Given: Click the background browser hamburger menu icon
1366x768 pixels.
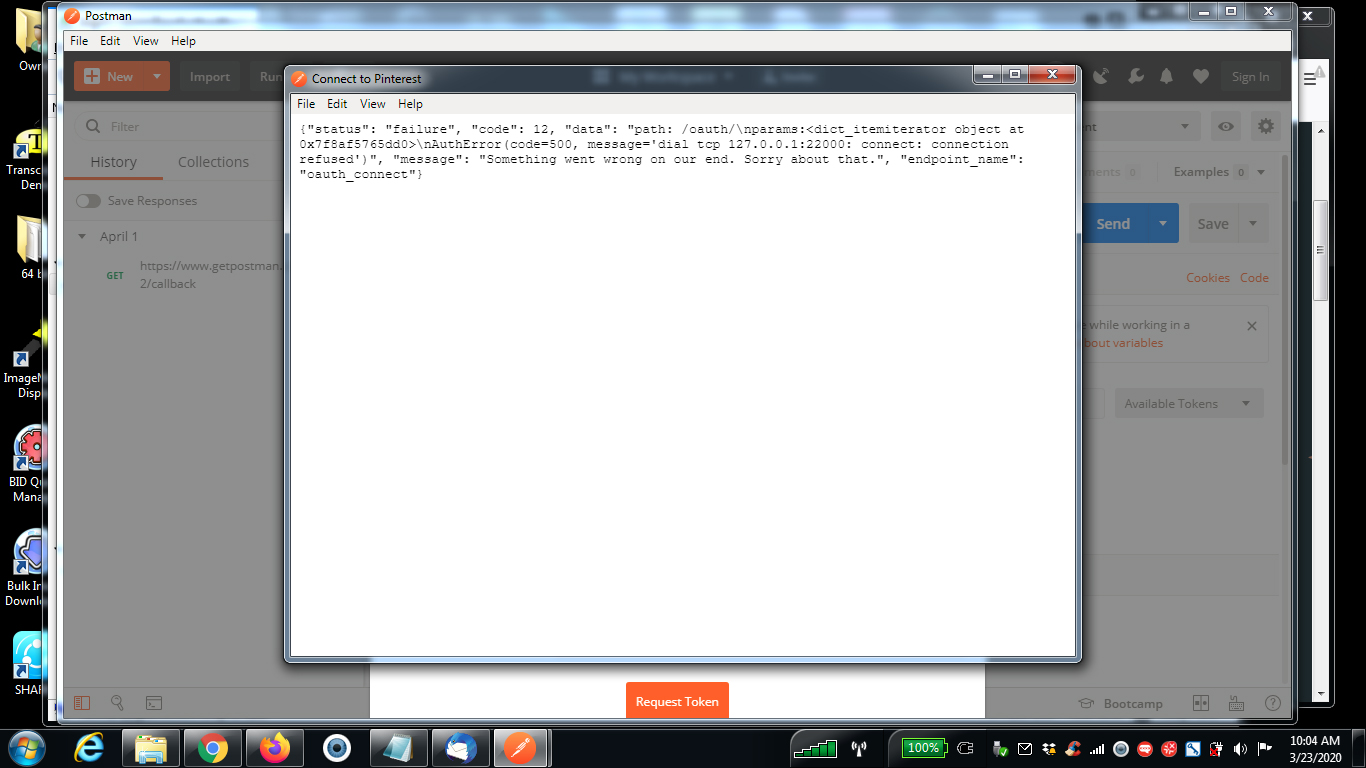Looking at the screenshot, I should click(1310, 80).
